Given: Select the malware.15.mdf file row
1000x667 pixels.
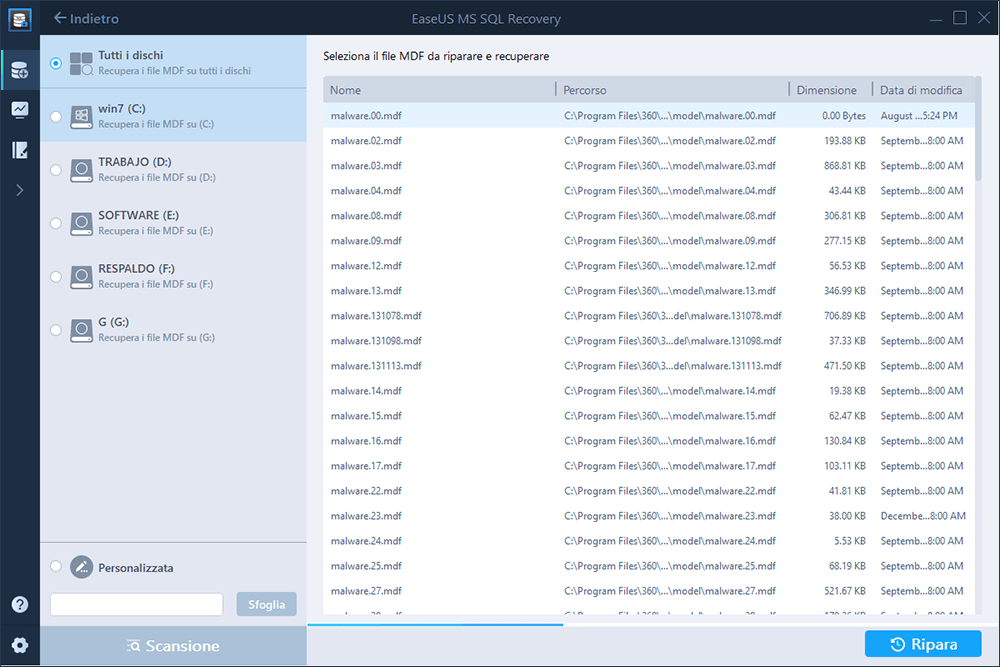Looking at the screenshot, I should click(649, 416).
